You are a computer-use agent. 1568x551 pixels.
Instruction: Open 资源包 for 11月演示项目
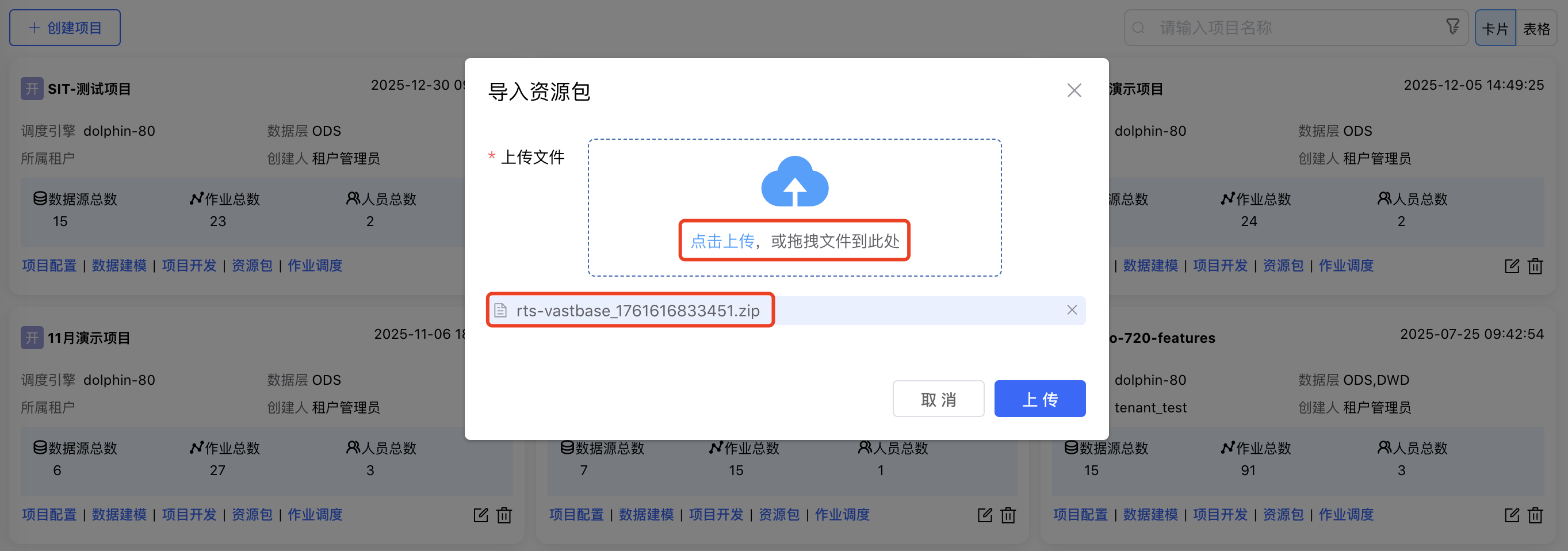[x=252, y=514]
